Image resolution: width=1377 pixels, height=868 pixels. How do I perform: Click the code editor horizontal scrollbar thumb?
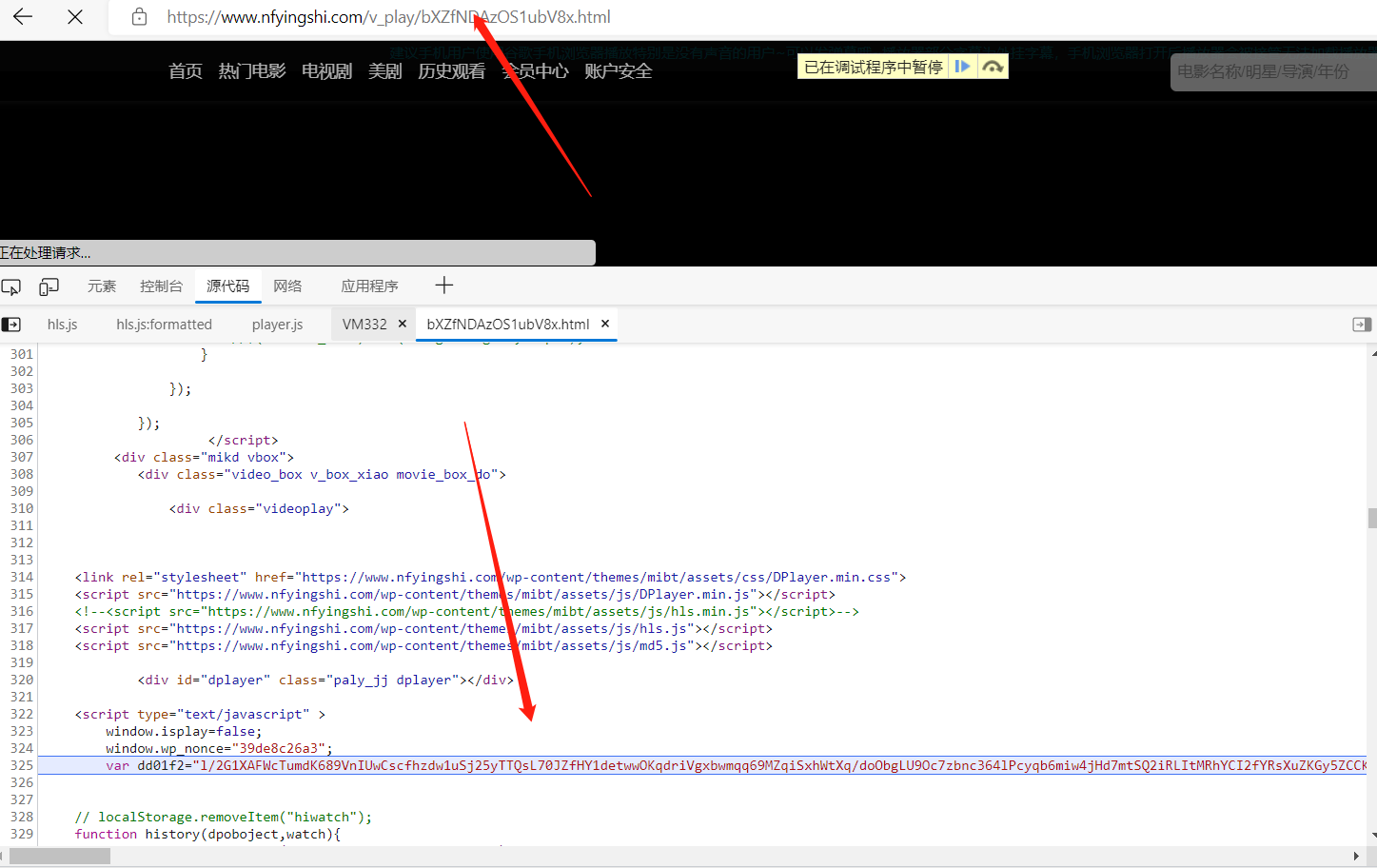pyautogui.click(x=59, y=857)
